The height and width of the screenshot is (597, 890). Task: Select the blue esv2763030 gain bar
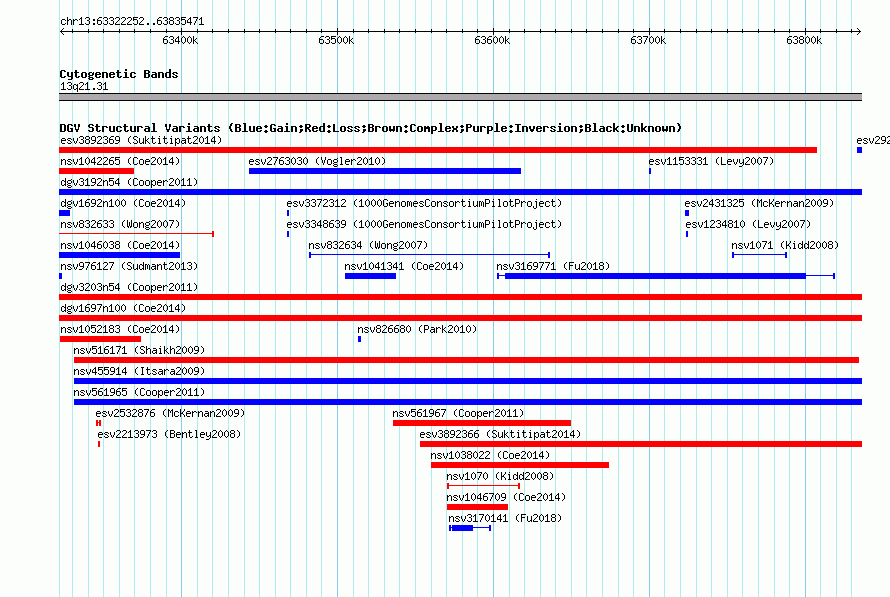(385, 171)
